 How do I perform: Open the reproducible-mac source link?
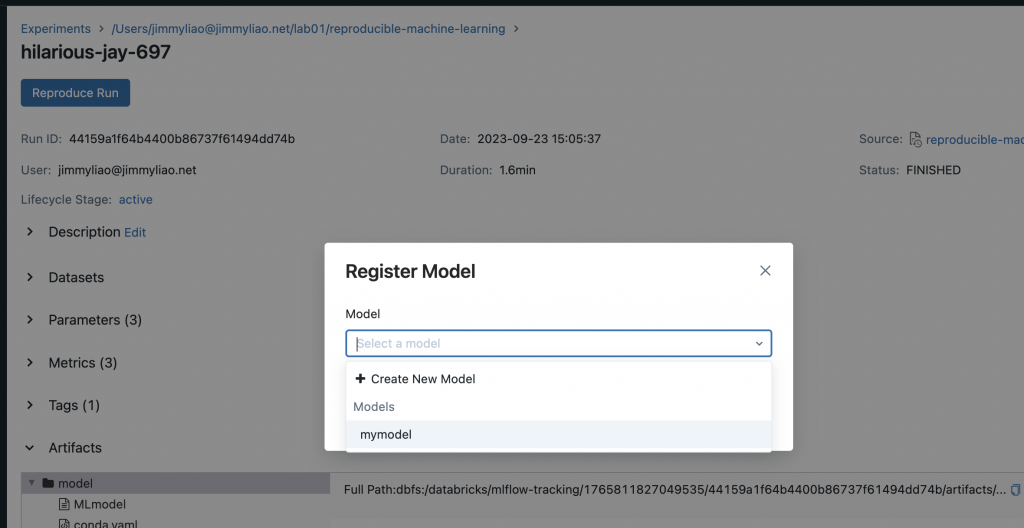click(974, 140)
